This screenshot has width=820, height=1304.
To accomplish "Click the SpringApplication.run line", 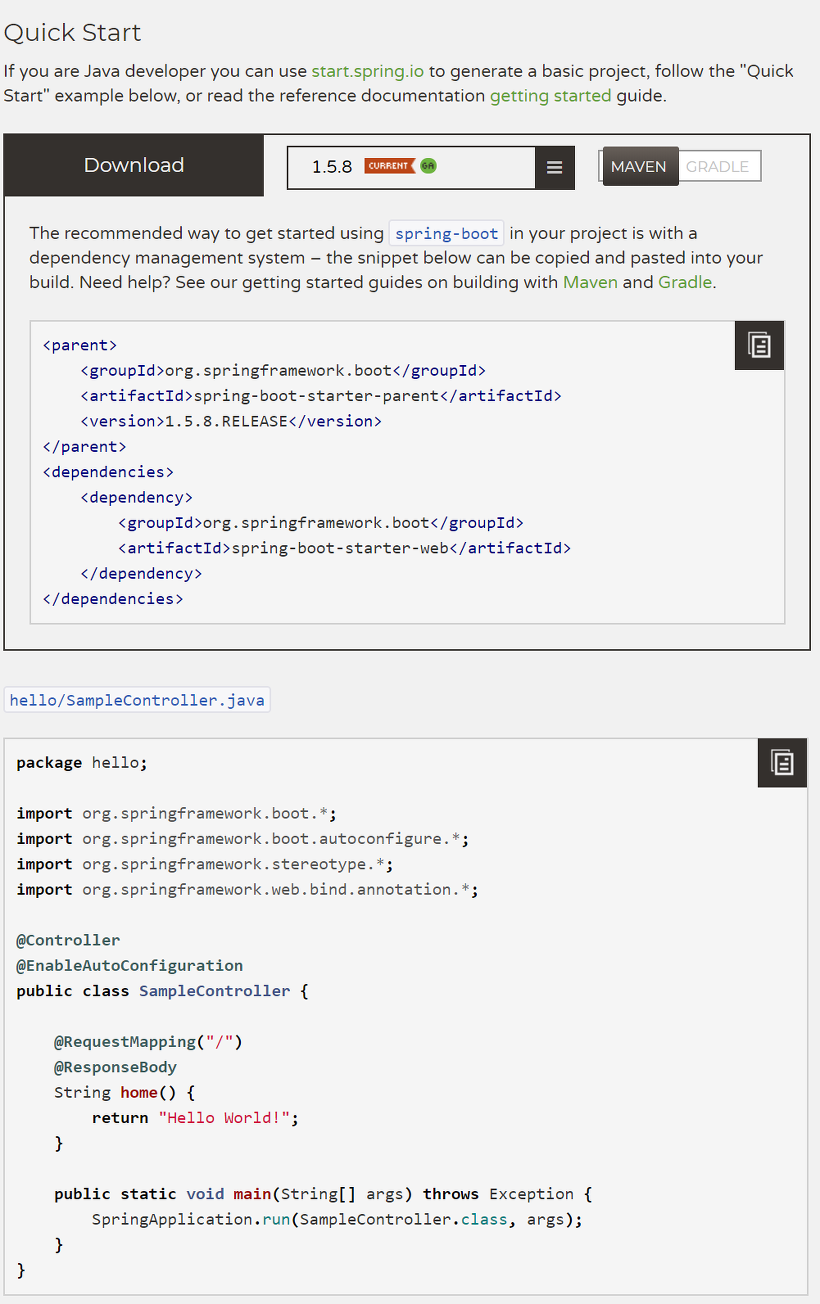I will point(337,1220).
